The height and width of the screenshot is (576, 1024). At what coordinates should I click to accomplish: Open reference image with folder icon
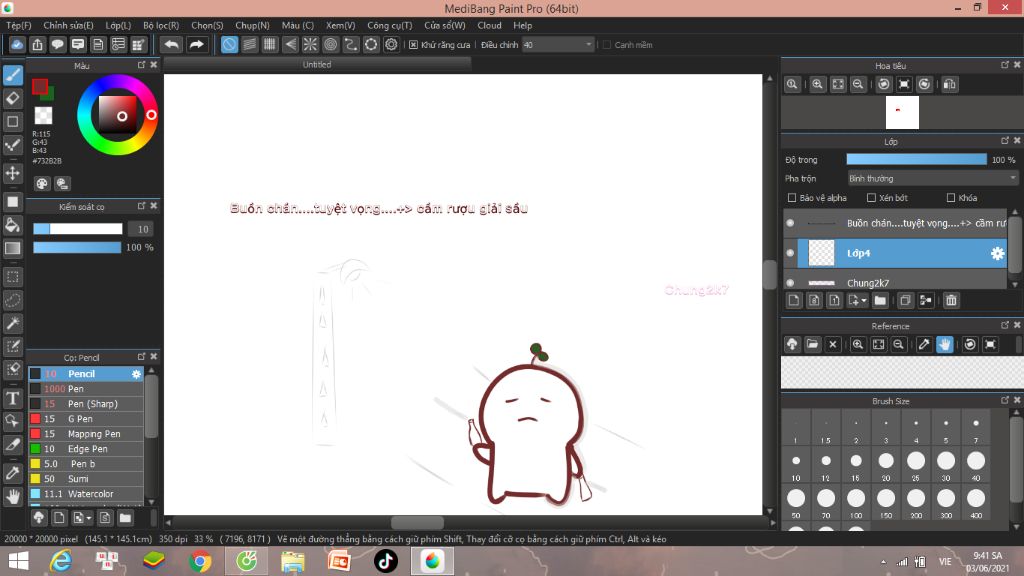click(812, 344)
